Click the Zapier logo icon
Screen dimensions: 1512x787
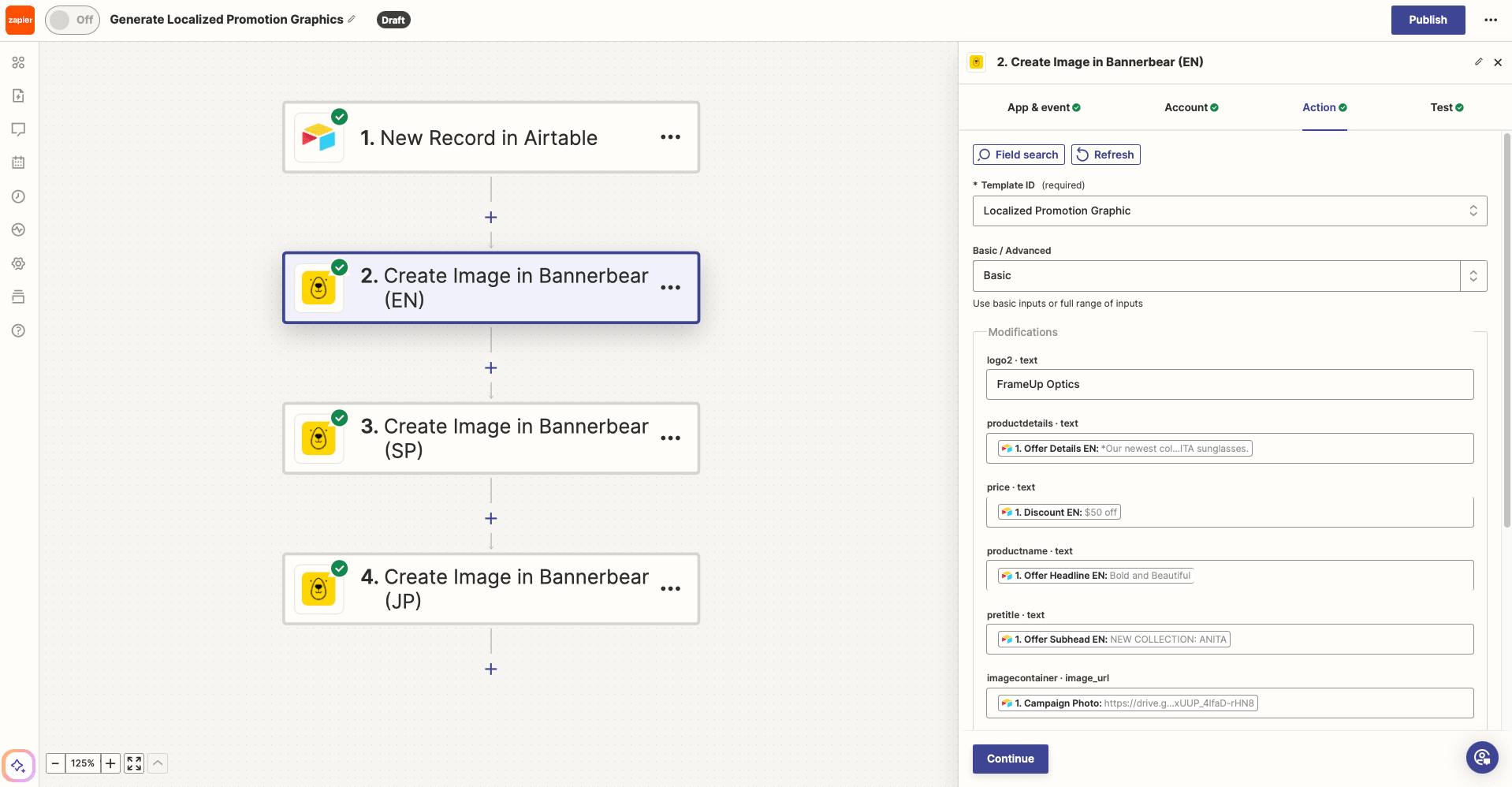19,19
